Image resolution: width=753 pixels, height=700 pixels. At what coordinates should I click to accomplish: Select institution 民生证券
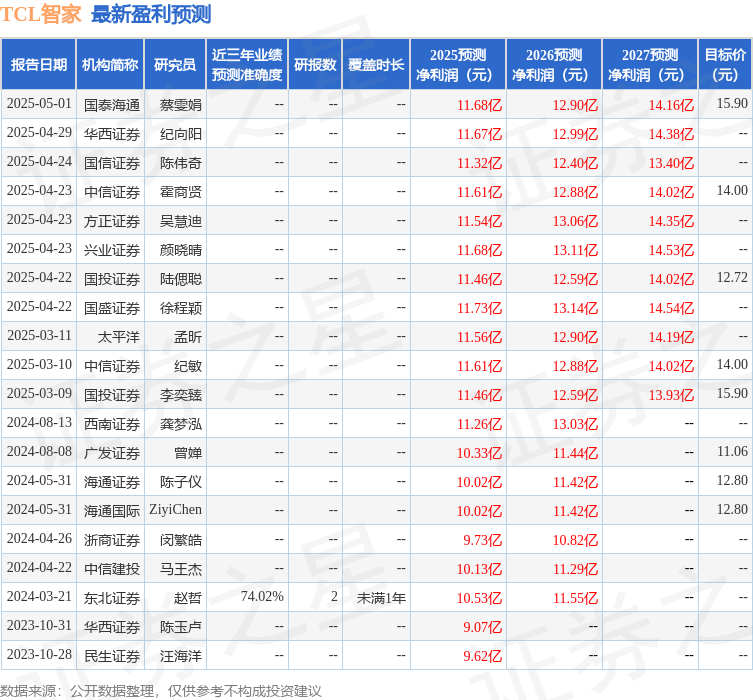pos(111,656)
